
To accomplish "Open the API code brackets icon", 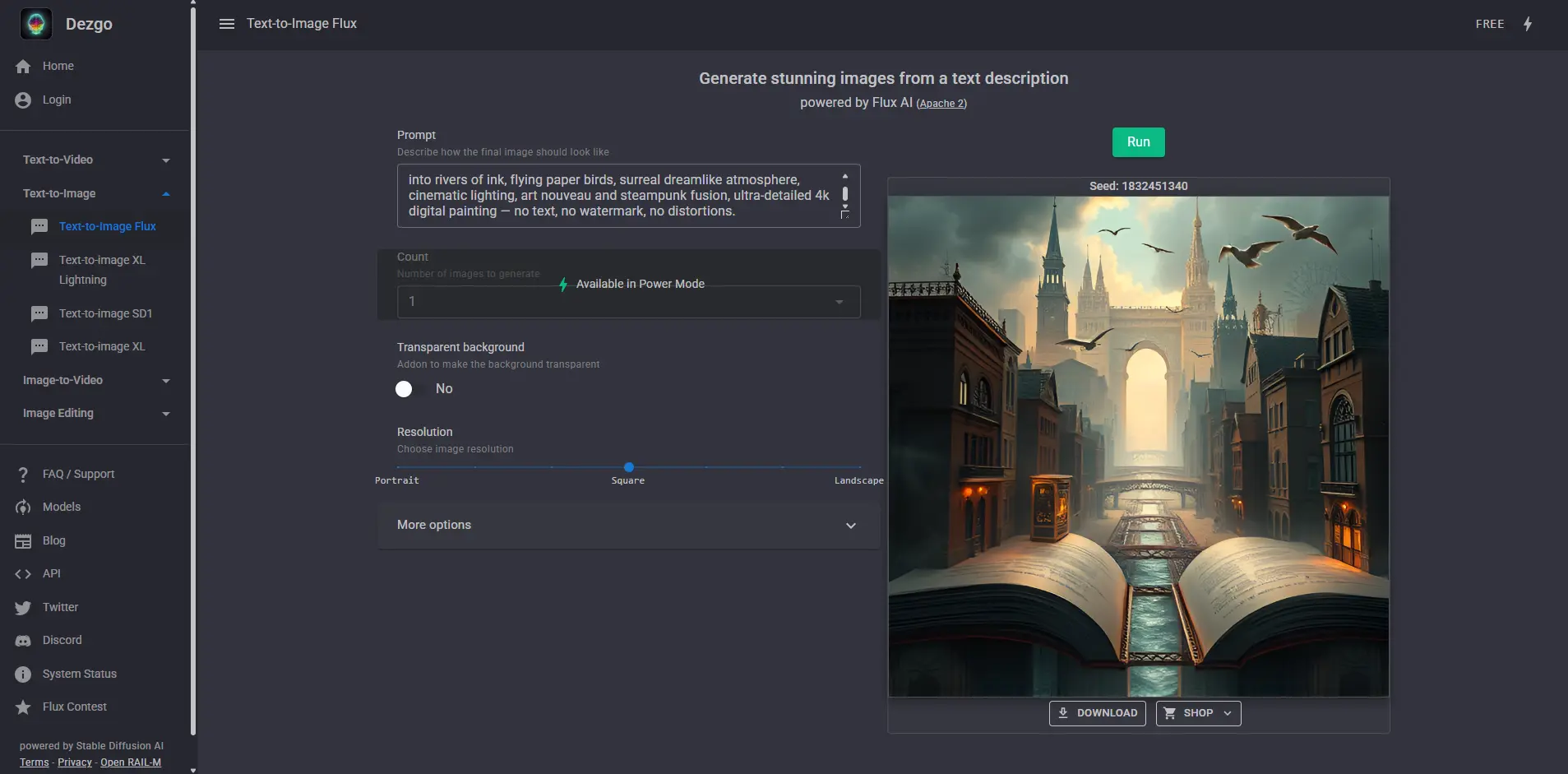I will 23,574.
